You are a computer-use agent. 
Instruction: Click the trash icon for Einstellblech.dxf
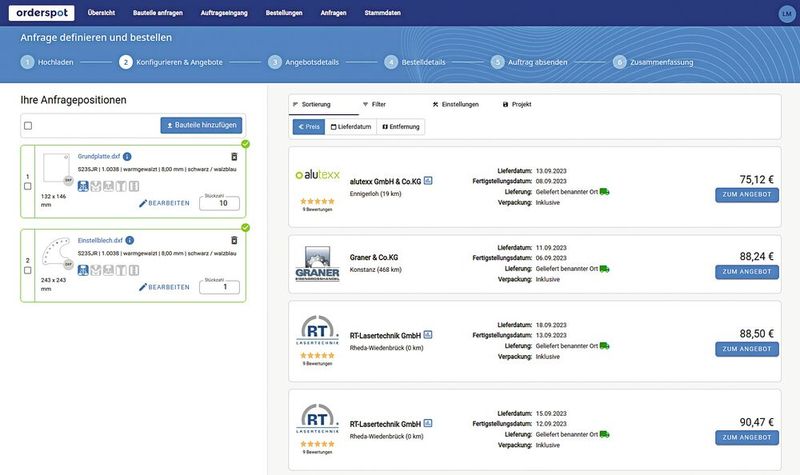click(234, 241)
